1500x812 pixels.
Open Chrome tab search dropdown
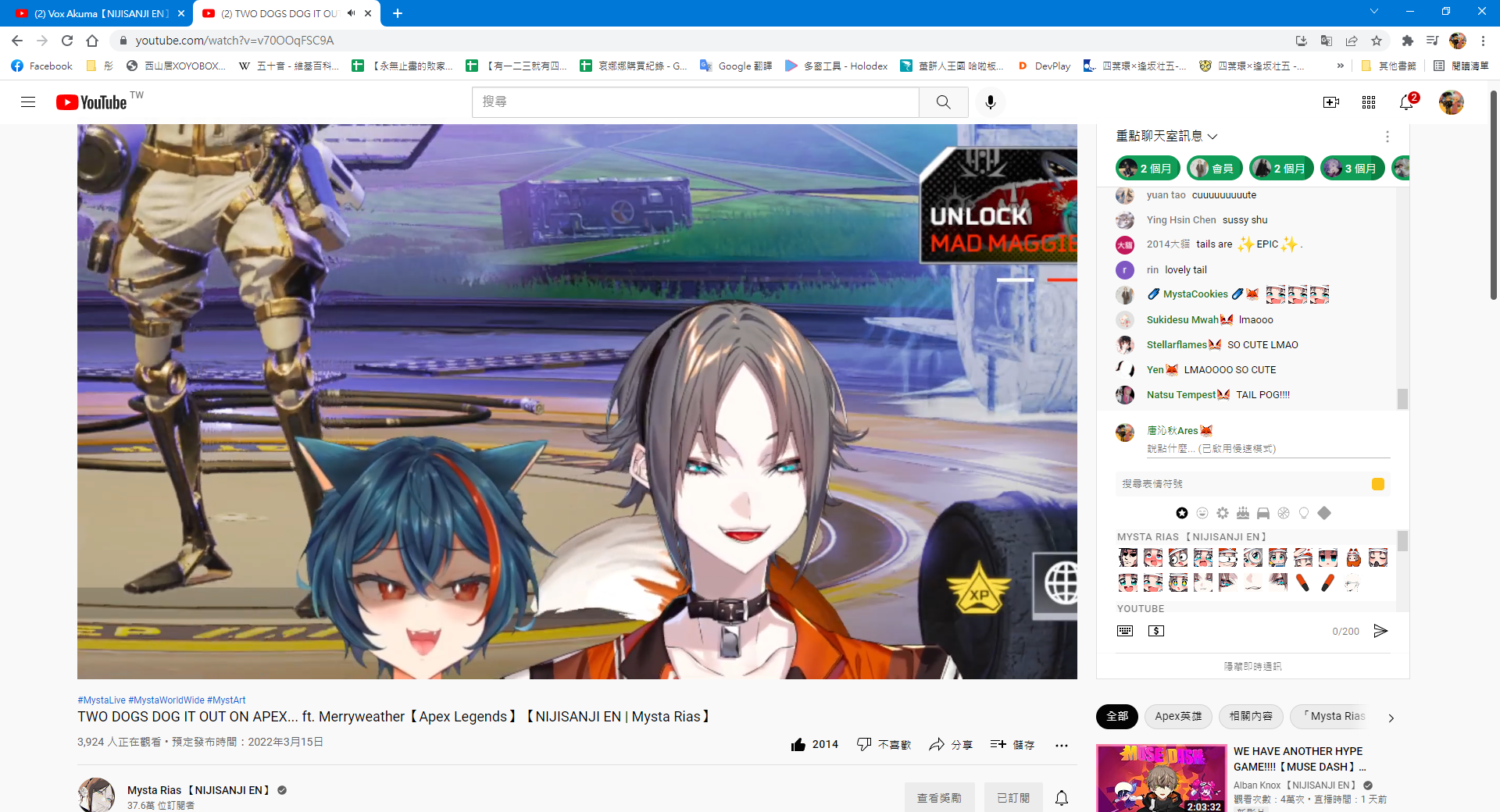[x=1374, y=12]
